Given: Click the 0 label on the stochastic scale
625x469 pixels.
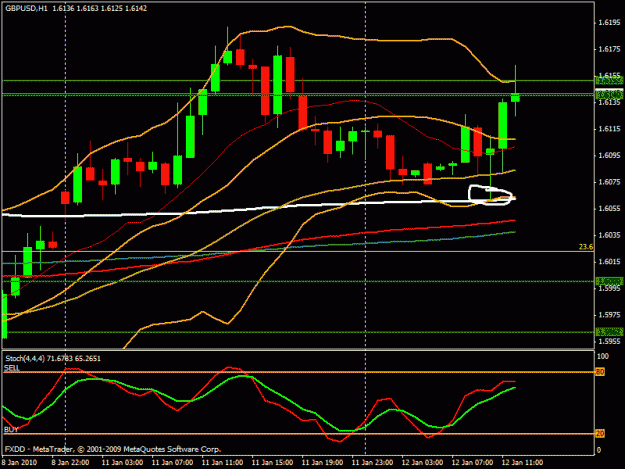Looking at the screenshot, I should point(599,450).
